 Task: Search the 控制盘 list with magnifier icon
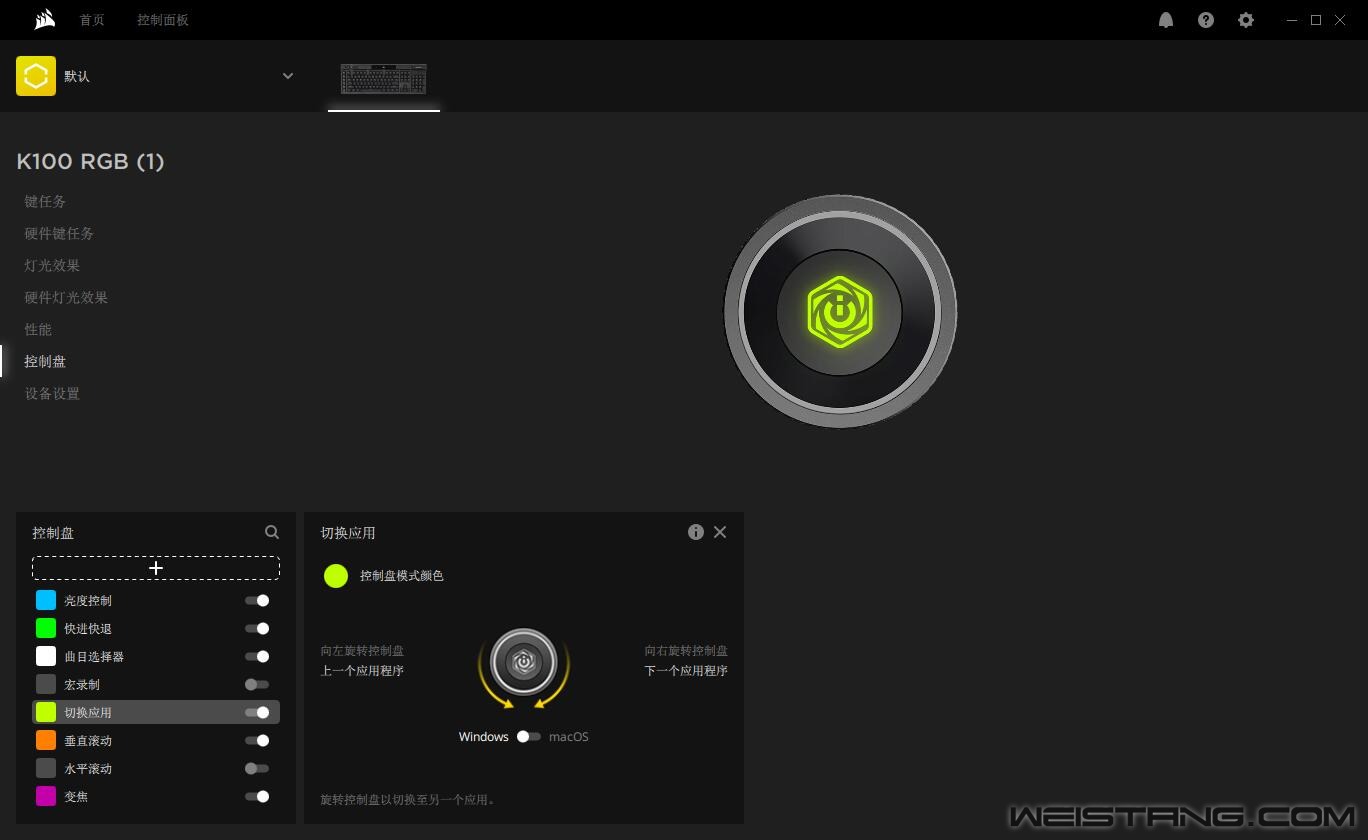coord(272,533)
